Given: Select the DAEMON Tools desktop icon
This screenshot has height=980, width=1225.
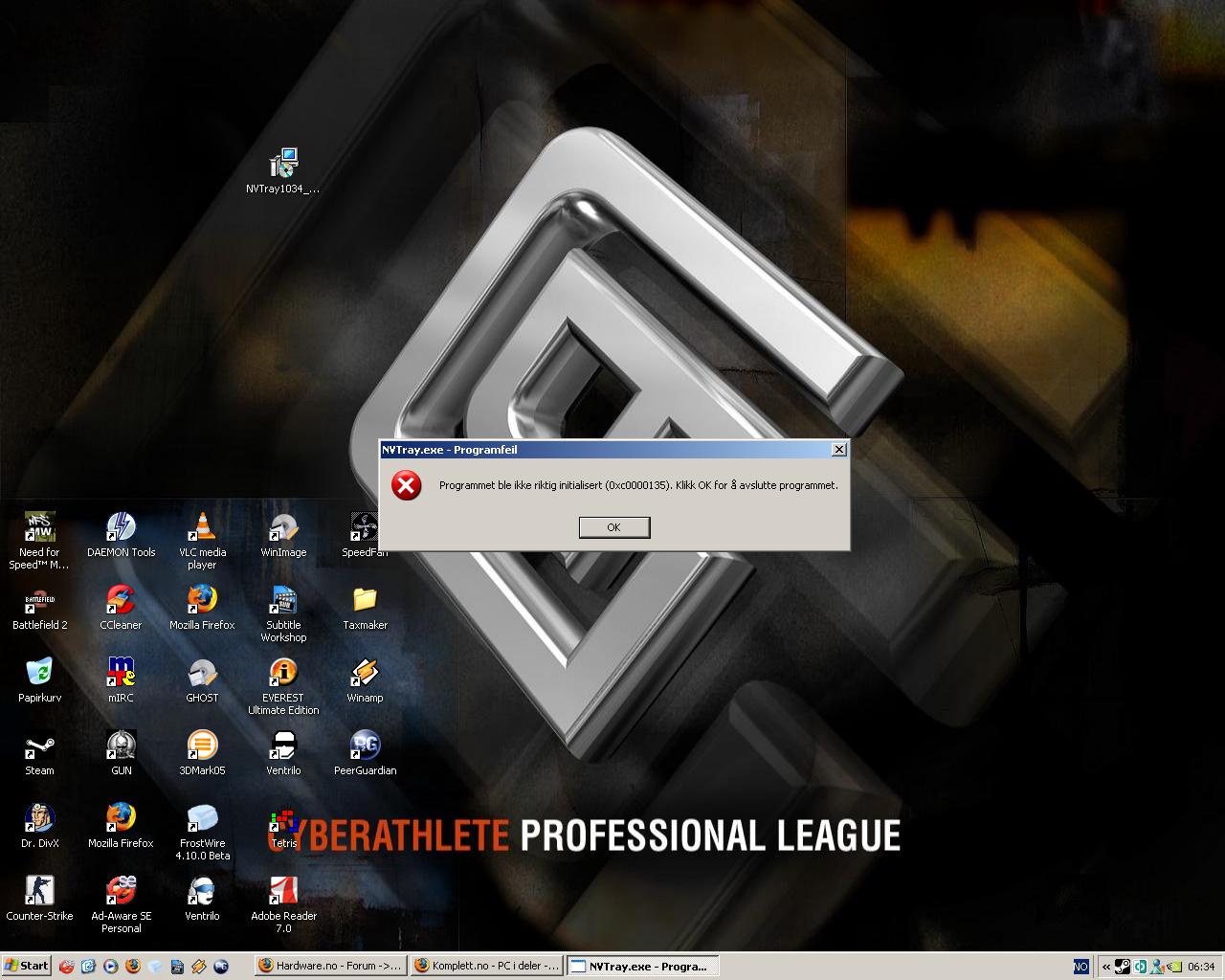Looking at the screenshot, I should pos(121,535).
